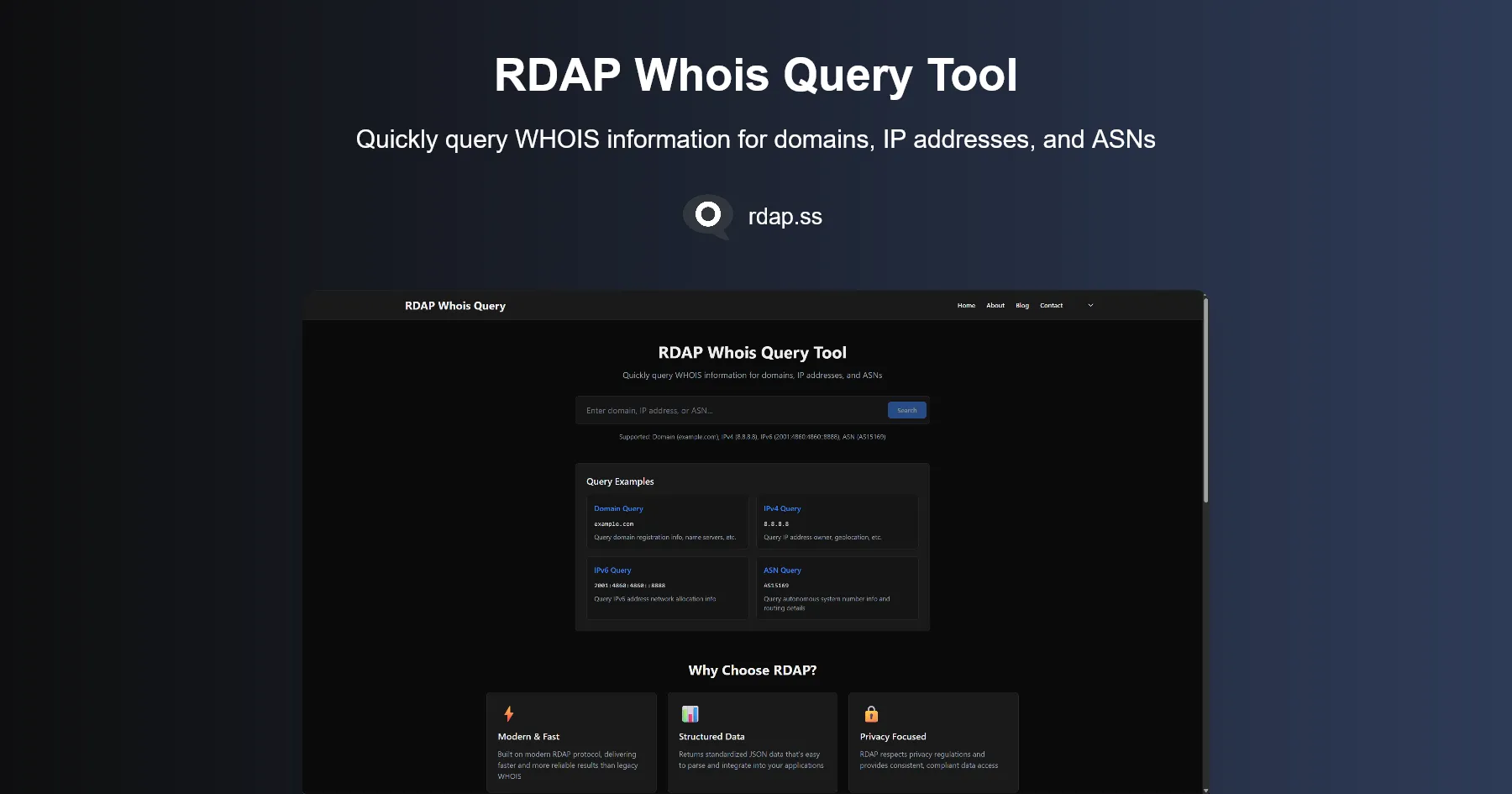Open the ASN Query example

coord(782,570)
